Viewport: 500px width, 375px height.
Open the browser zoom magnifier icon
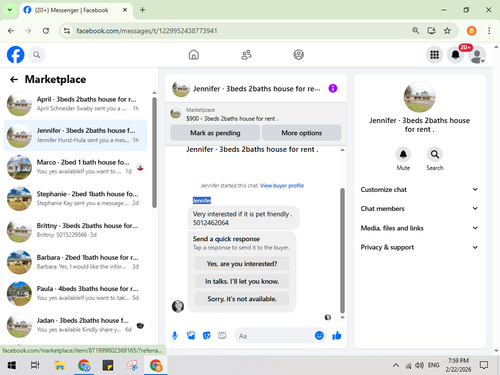click(x=415, y=31)
